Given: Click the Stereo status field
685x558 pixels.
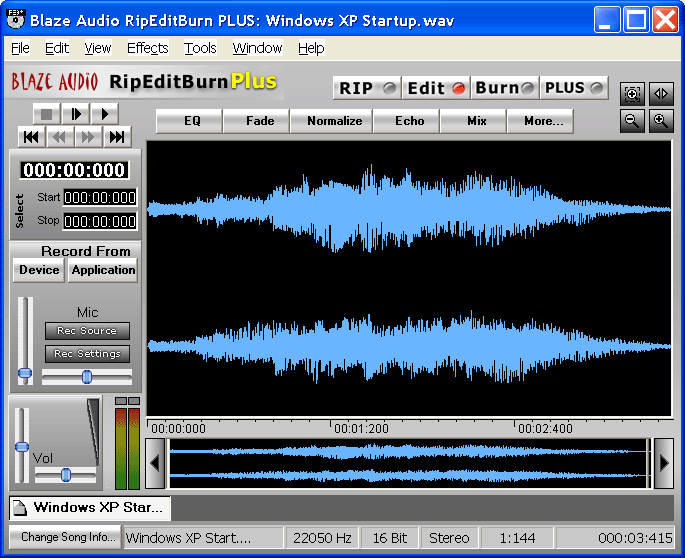Looking at the screenshot, I should click(449, 538).
